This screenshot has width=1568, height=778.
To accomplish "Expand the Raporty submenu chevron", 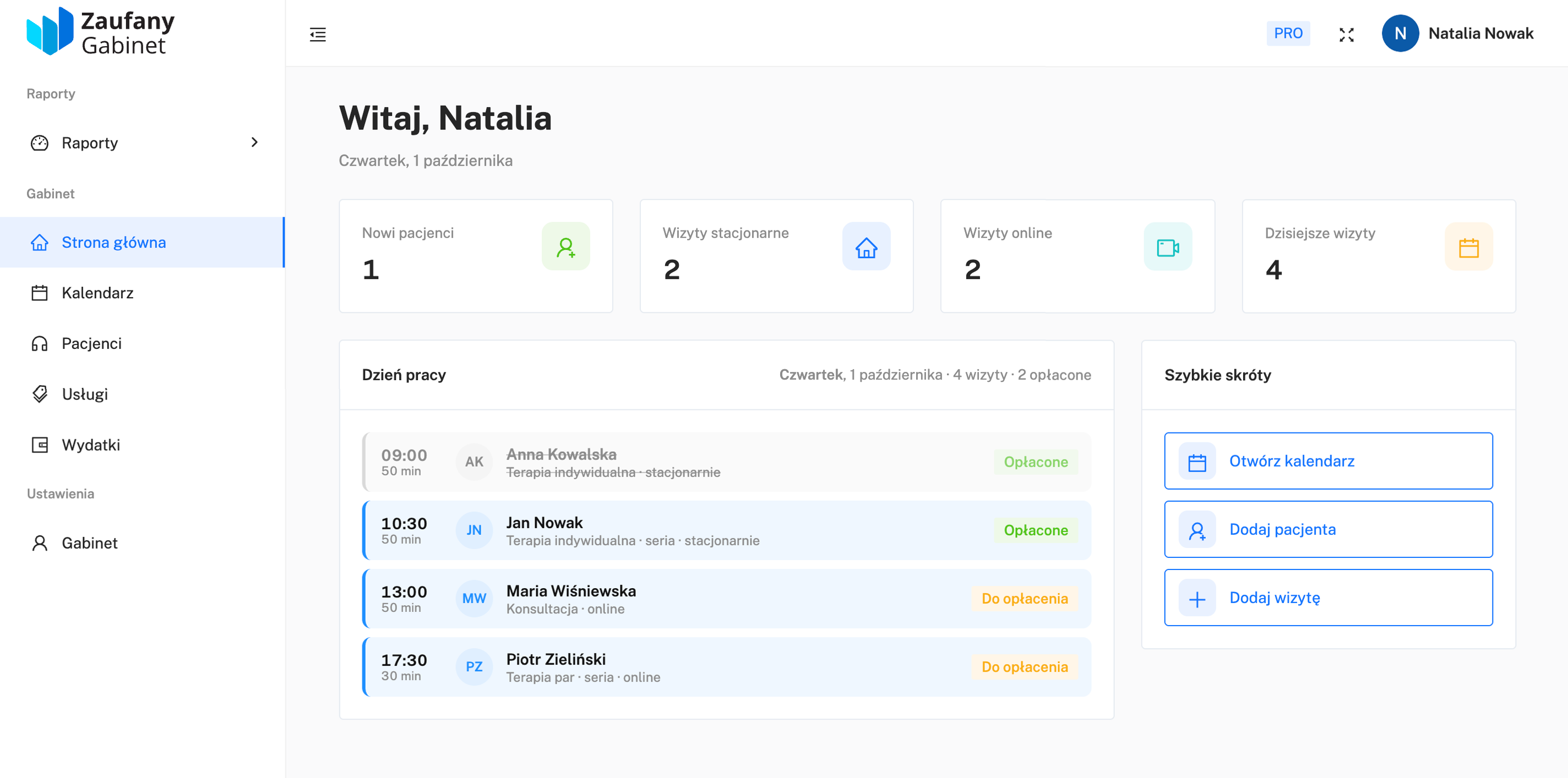I will [254, 143].
